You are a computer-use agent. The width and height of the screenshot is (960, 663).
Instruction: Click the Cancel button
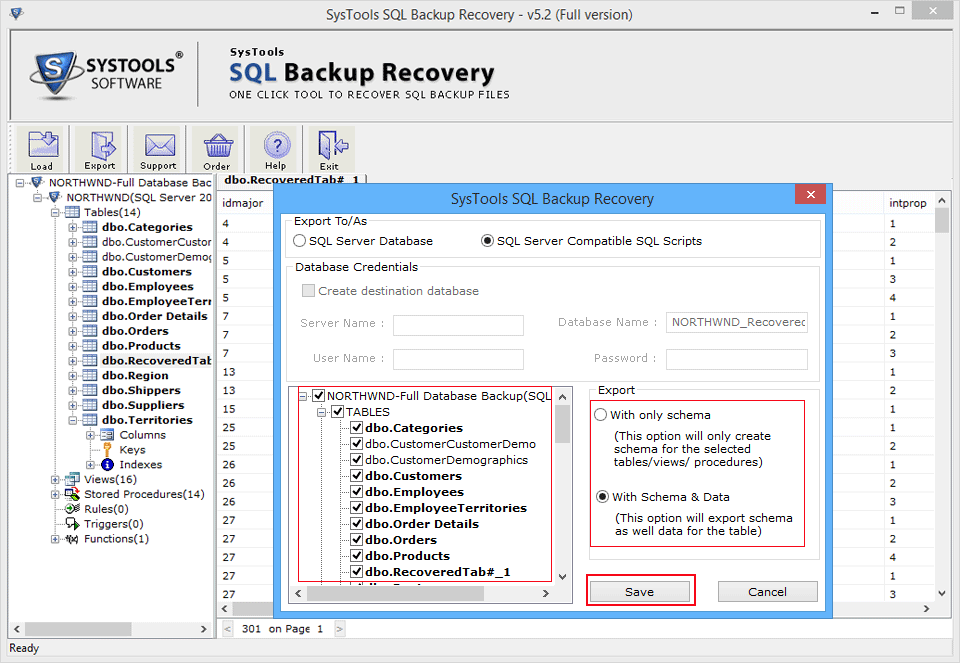point(767,592)
